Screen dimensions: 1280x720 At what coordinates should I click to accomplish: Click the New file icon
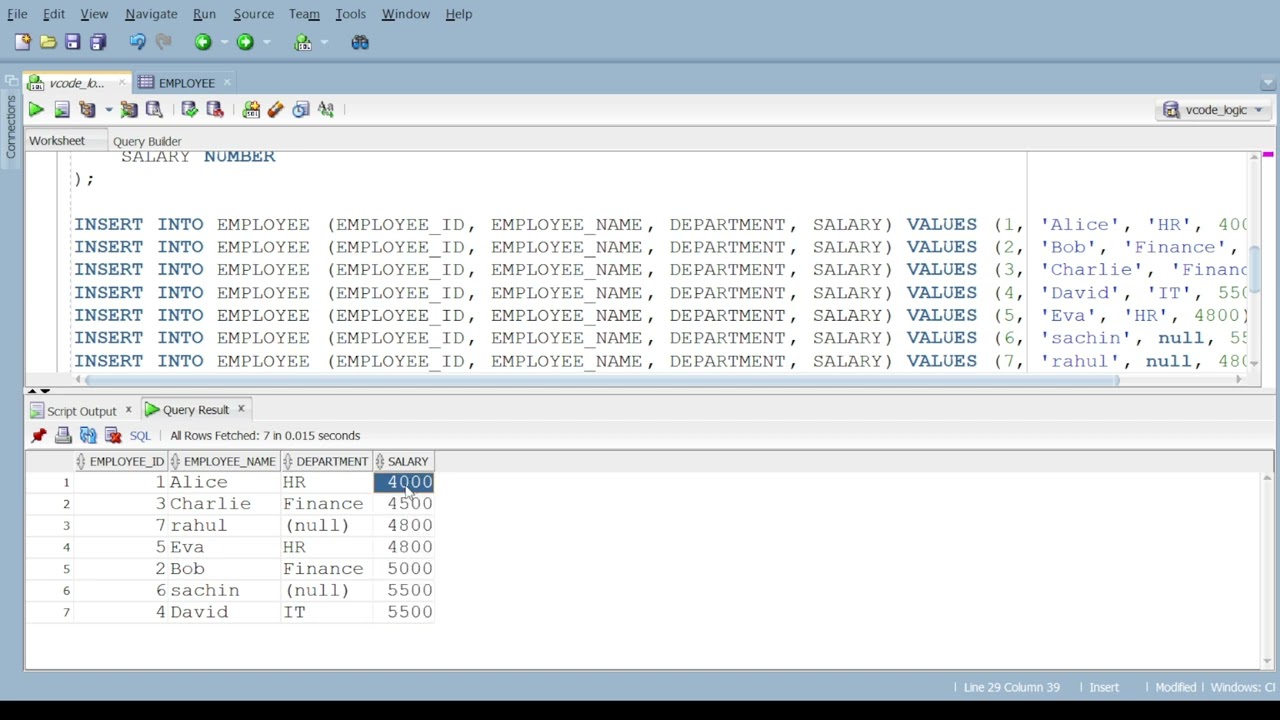click(23, 42)
